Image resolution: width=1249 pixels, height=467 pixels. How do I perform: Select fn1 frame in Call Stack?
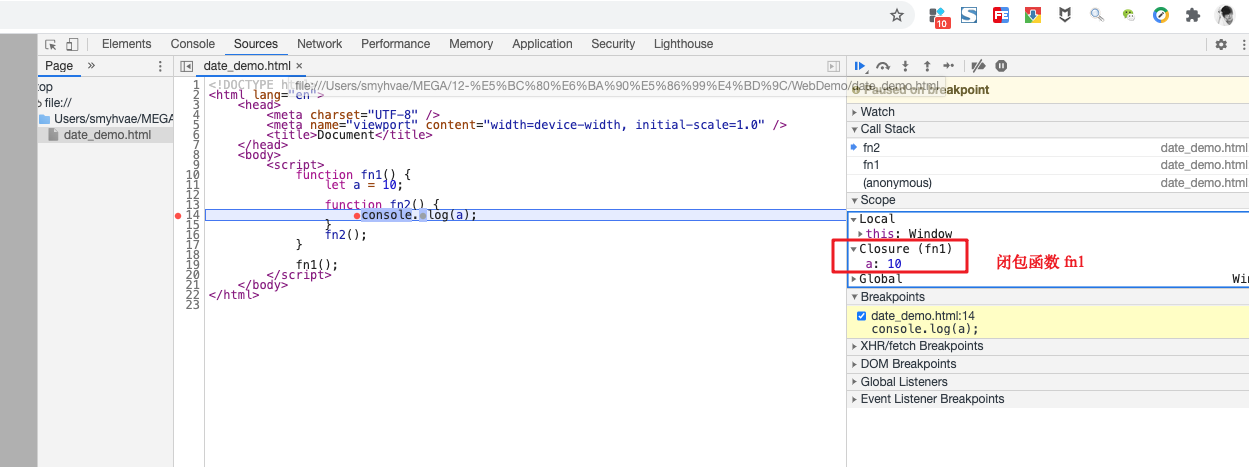1048,165
